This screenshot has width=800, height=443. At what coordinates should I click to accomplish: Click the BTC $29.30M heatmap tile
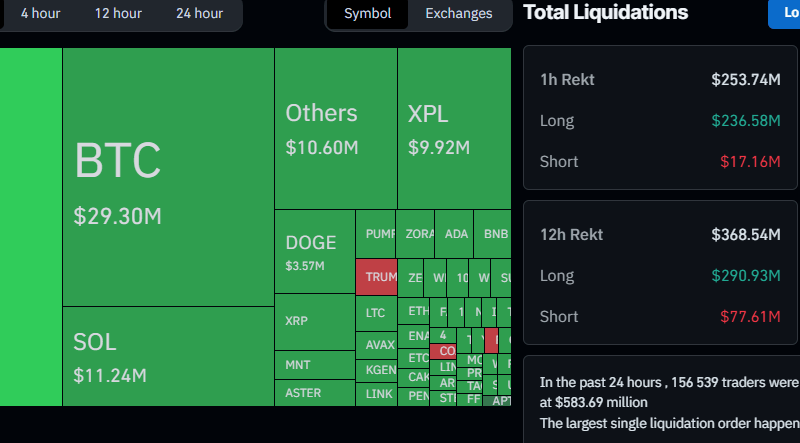168,177
